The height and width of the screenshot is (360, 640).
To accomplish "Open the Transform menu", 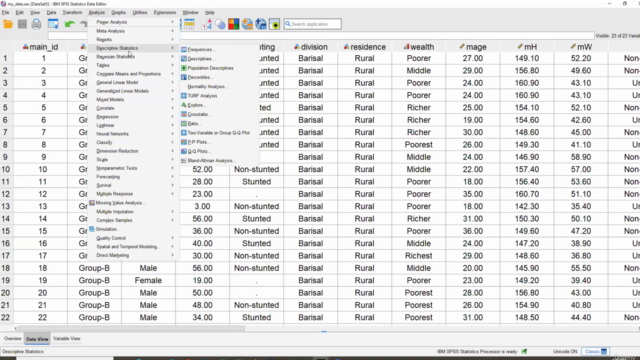I will point(72,13).
